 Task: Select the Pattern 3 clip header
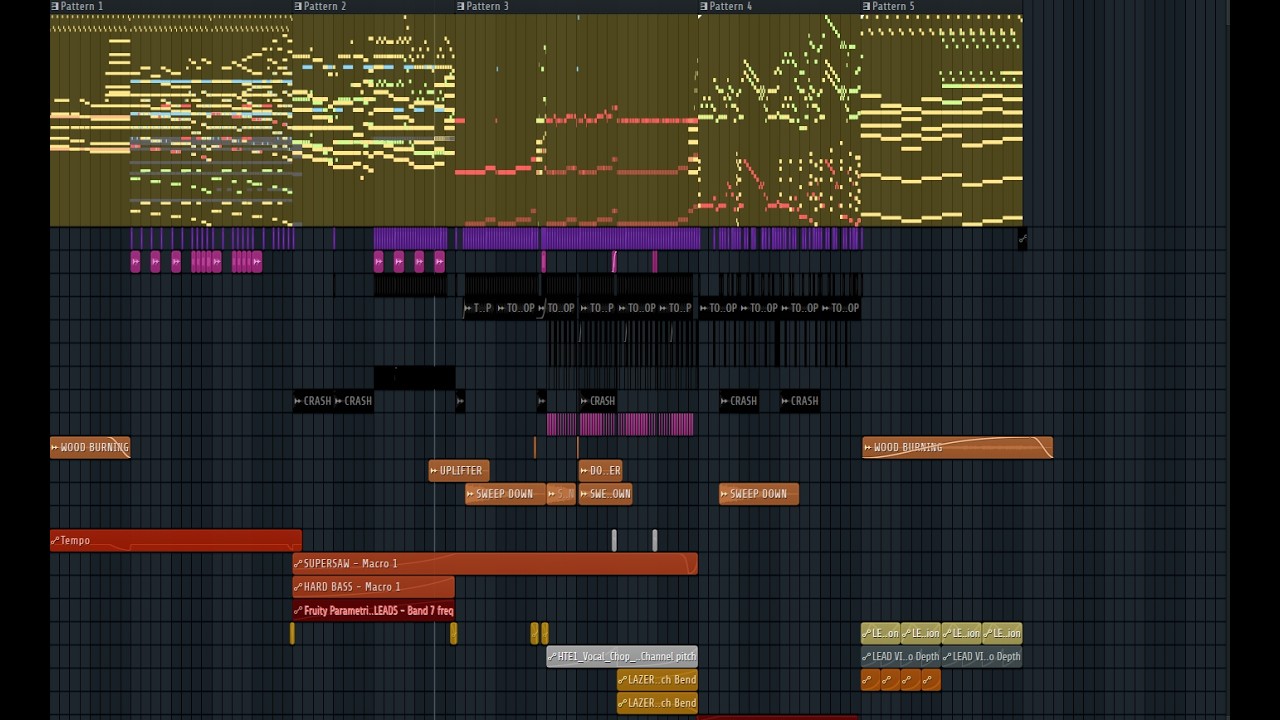coord(577,6)
